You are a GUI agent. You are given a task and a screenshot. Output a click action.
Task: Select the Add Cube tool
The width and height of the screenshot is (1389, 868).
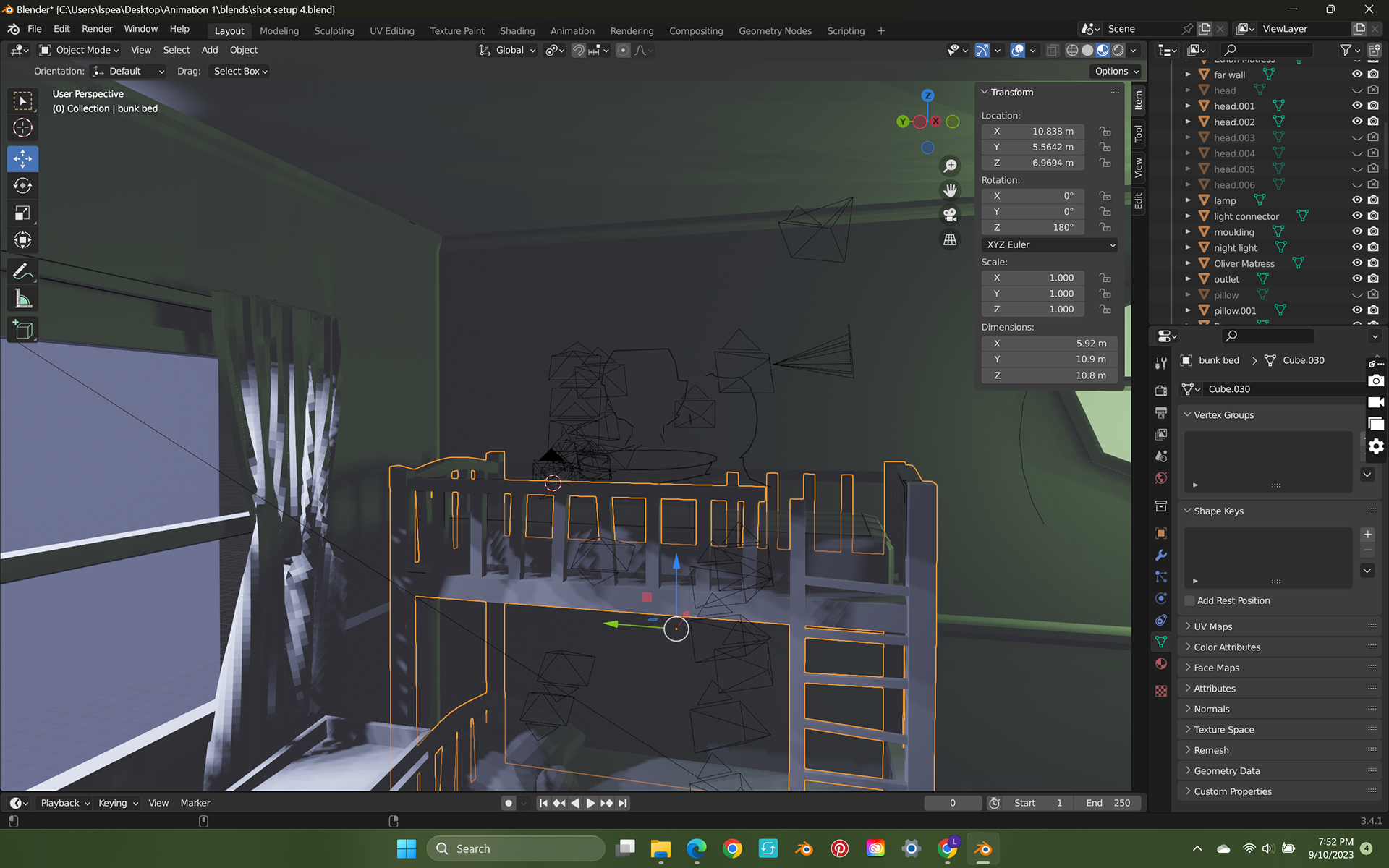pos(23,330)
